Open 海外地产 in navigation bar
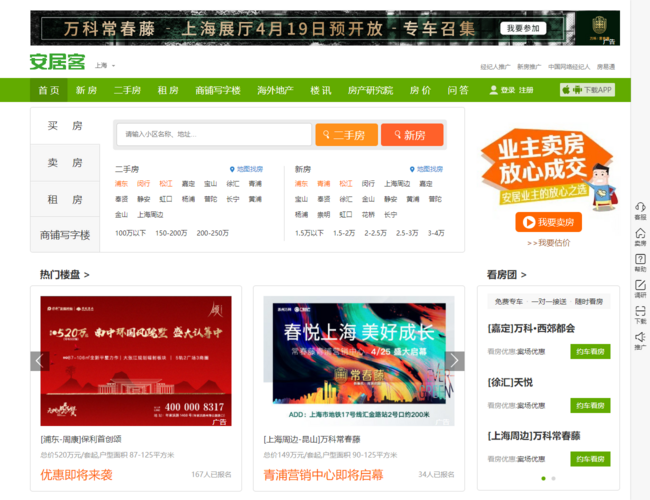Image resolution: width=650 pixels, height=500 pixels. (x=275, y=90)
